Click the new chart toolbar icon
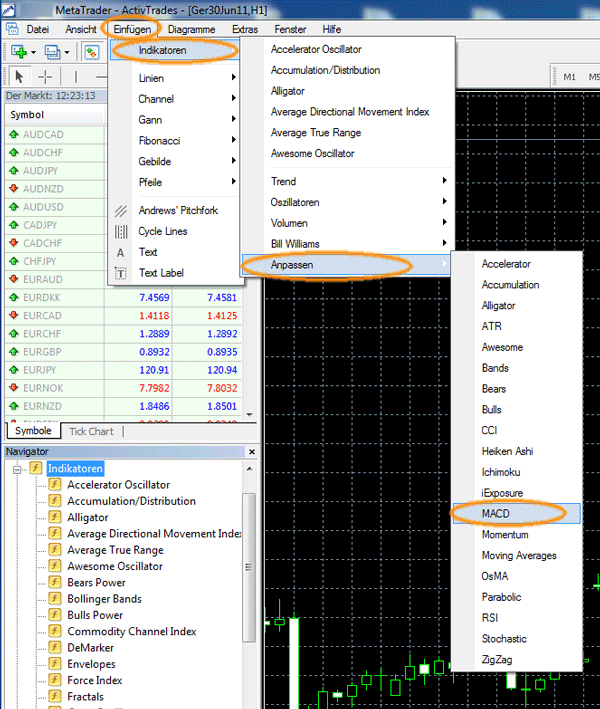Image resolution: width=600 pixels, height=709 pixels. [19, 52]
